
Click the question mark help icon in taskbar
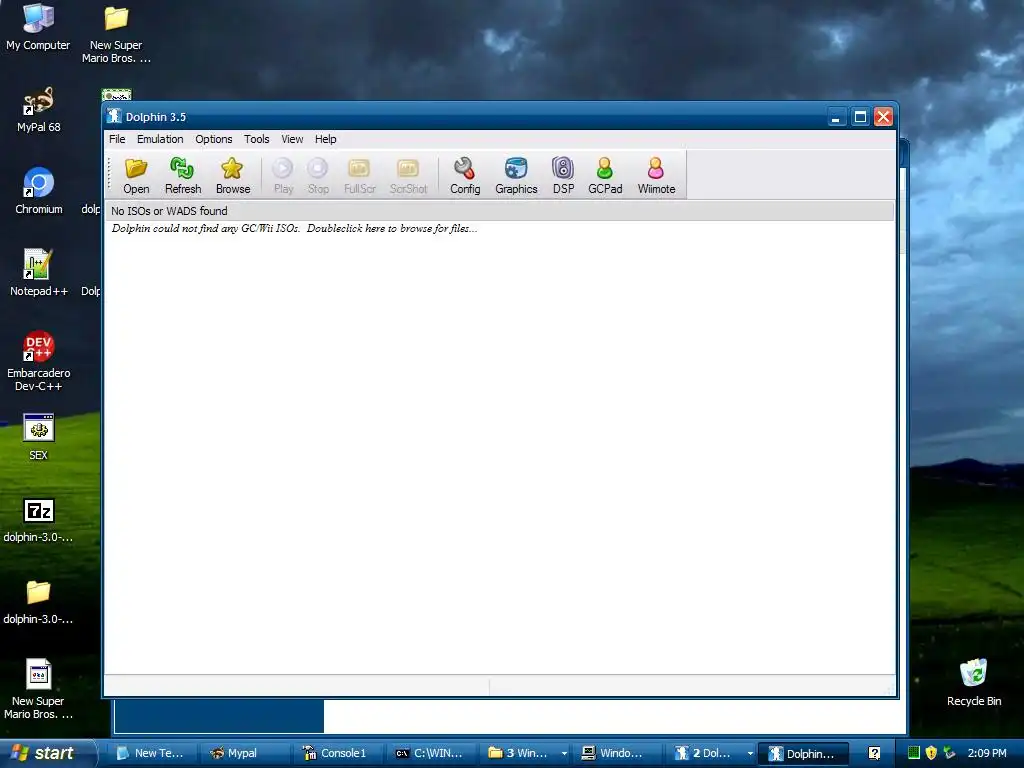(874, 753)
